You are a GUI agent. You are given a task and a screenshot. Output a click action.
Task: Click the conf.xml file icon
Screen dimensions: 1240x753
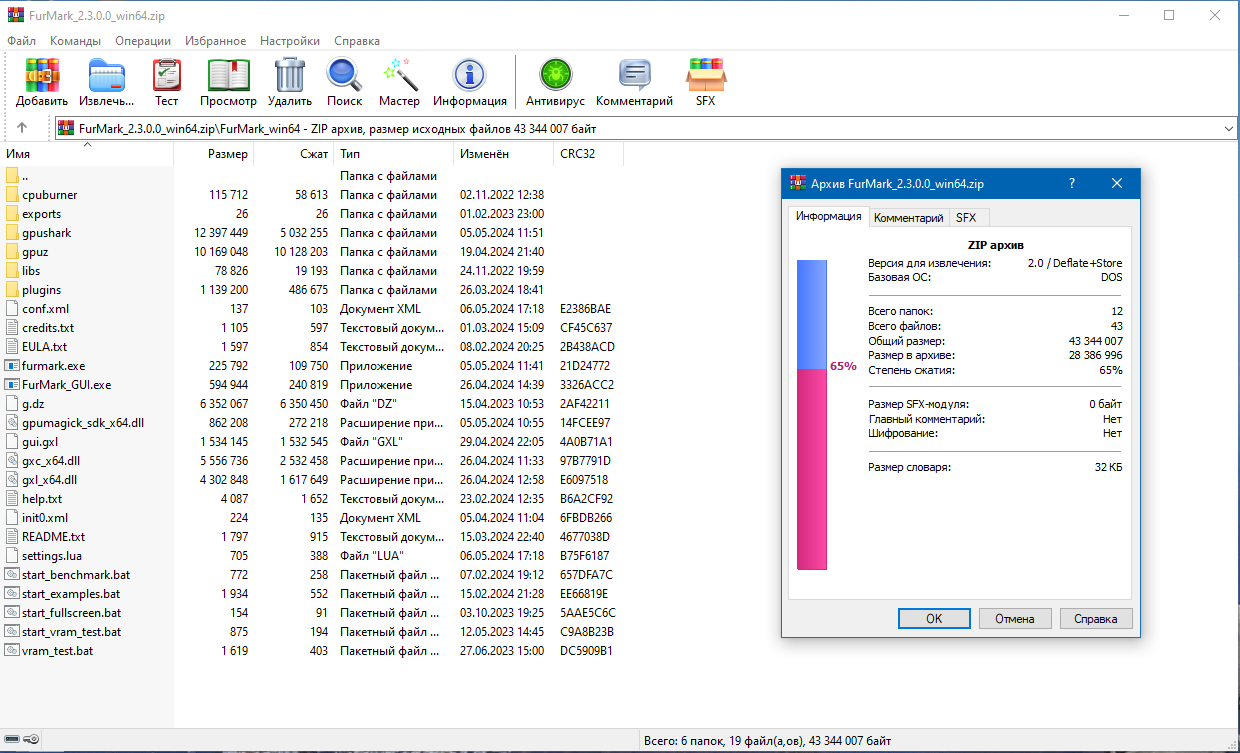coord(12,309)
